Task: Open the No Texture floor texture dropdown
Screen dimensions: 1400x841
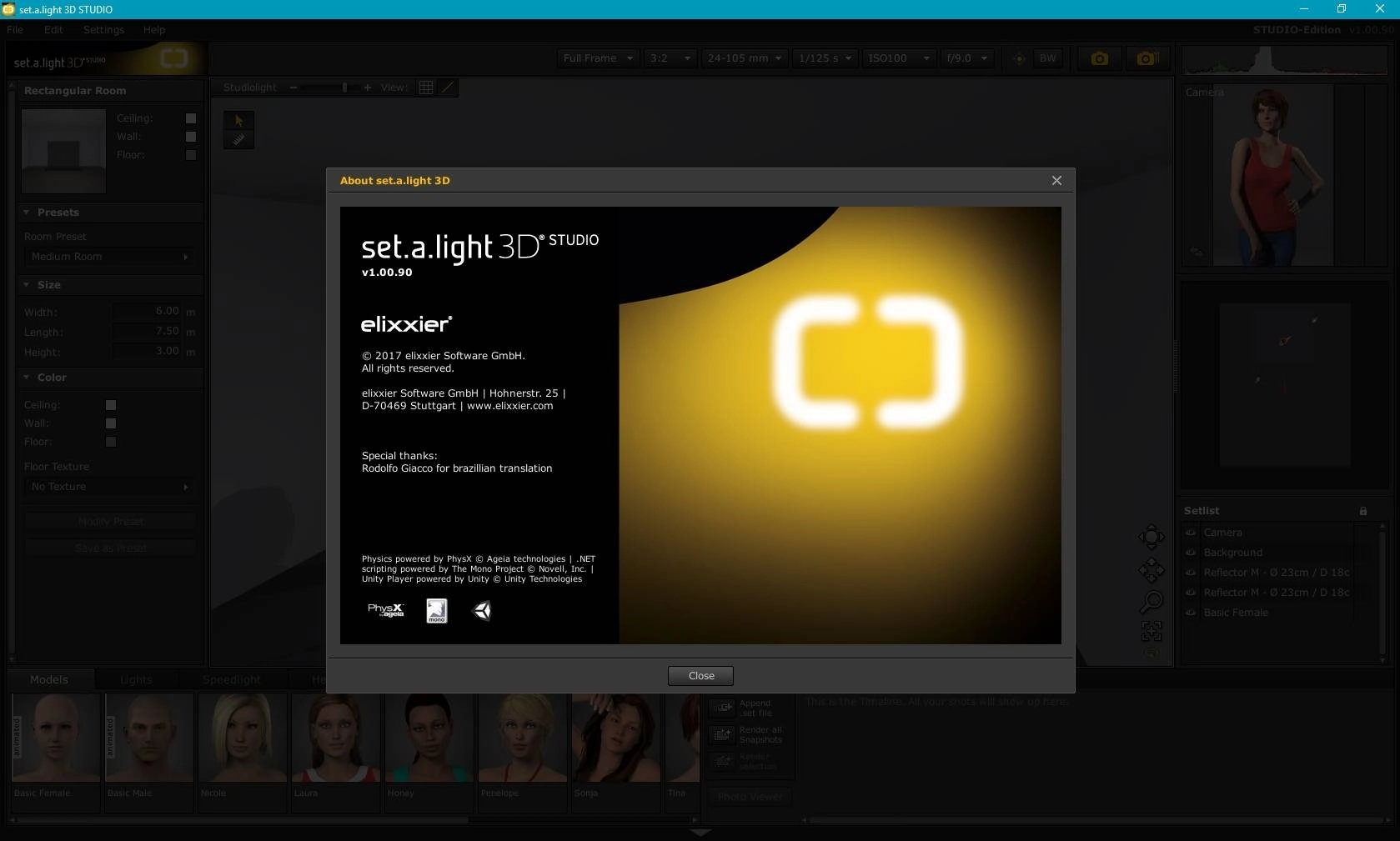Action: [109, 487]
